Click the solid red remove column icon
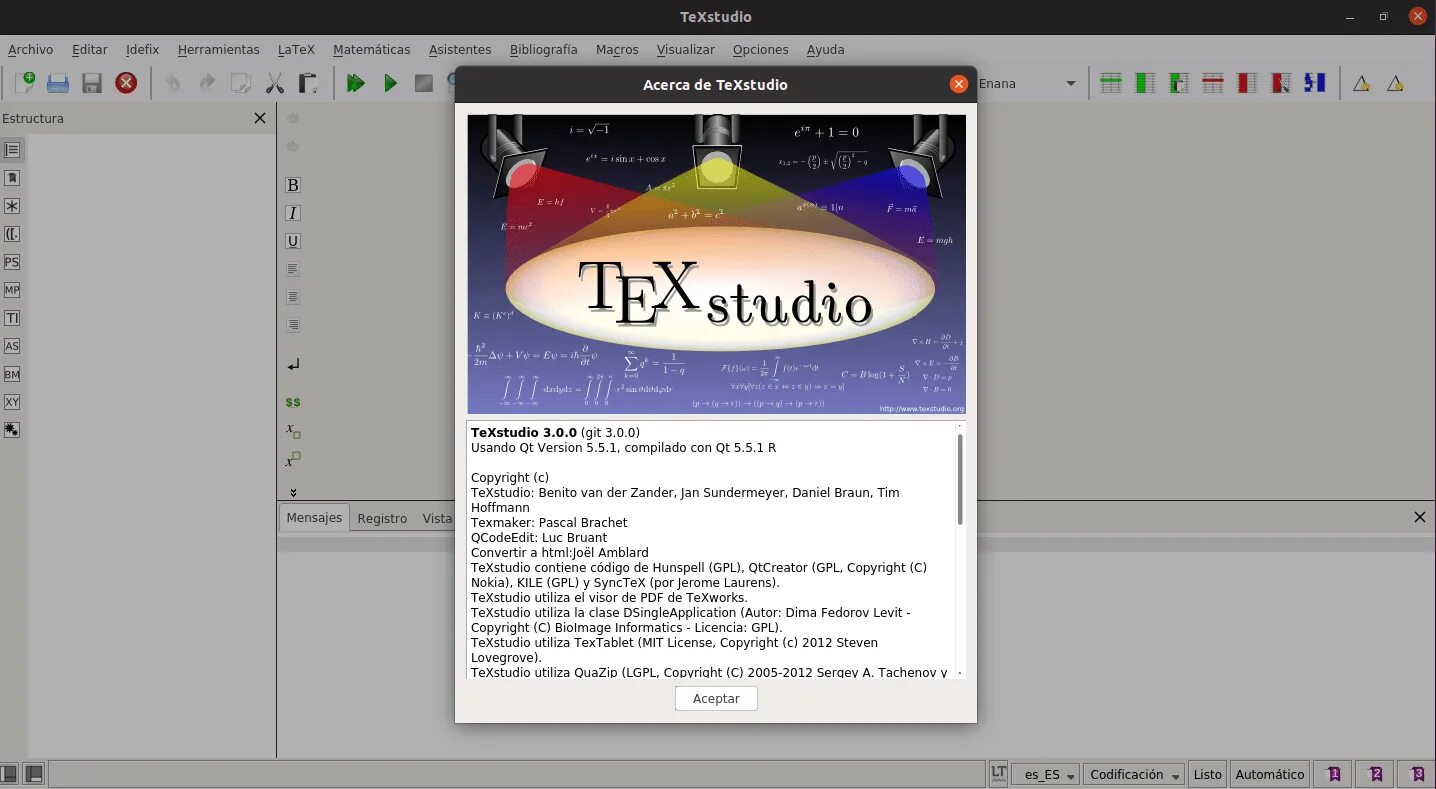This screenshot has height=789, width=1436. 1247,83
